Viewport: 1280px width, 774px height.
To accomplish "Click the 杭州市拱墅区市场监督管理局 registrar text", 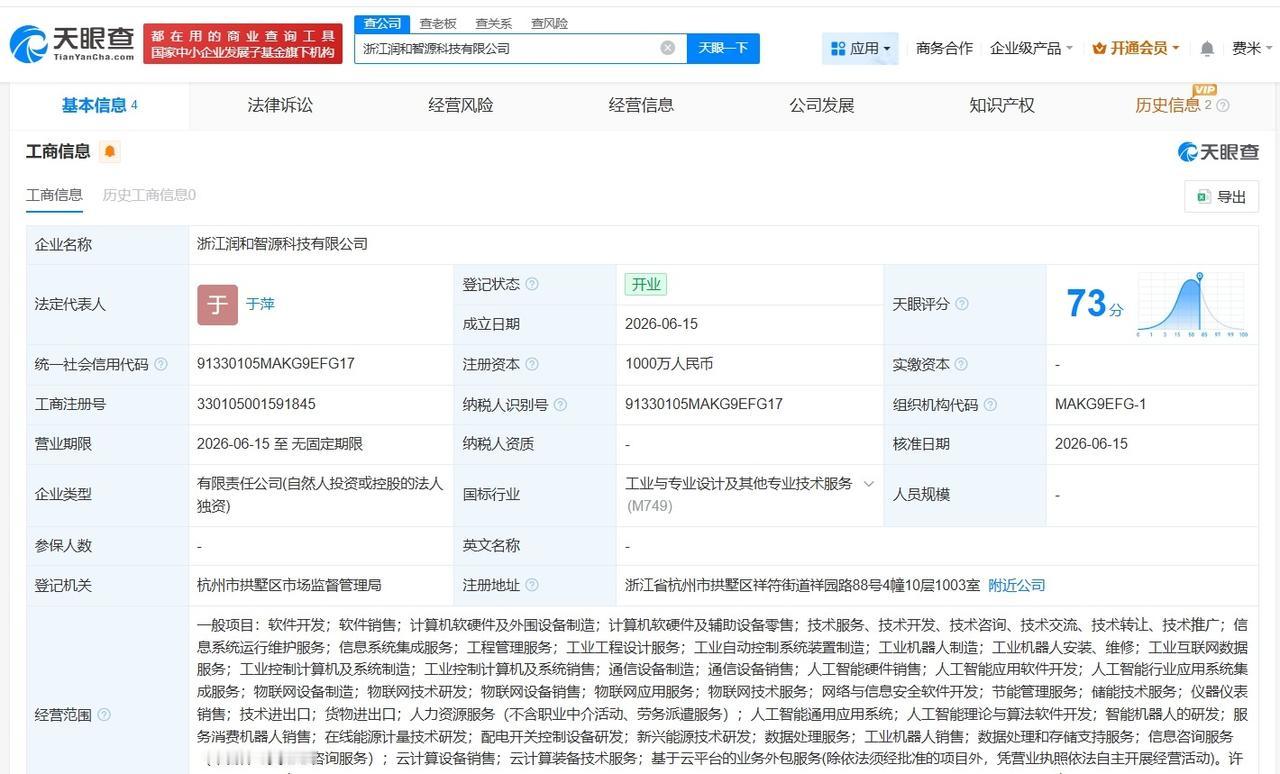I will (289, 585).
